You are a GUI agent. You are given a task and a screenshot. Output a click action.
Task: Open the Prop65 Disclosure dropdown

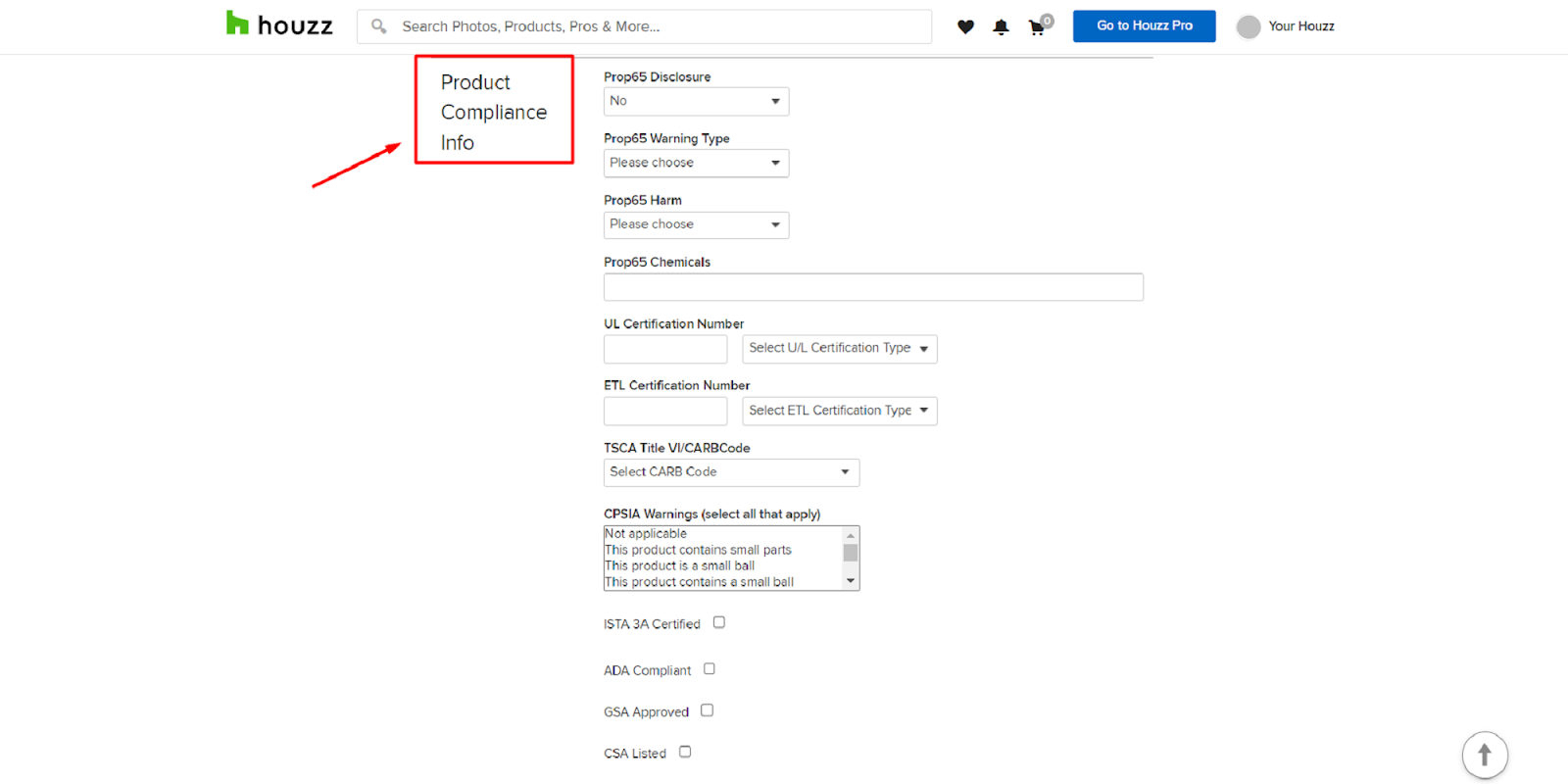pyautogui.click(x=696, y=101)
